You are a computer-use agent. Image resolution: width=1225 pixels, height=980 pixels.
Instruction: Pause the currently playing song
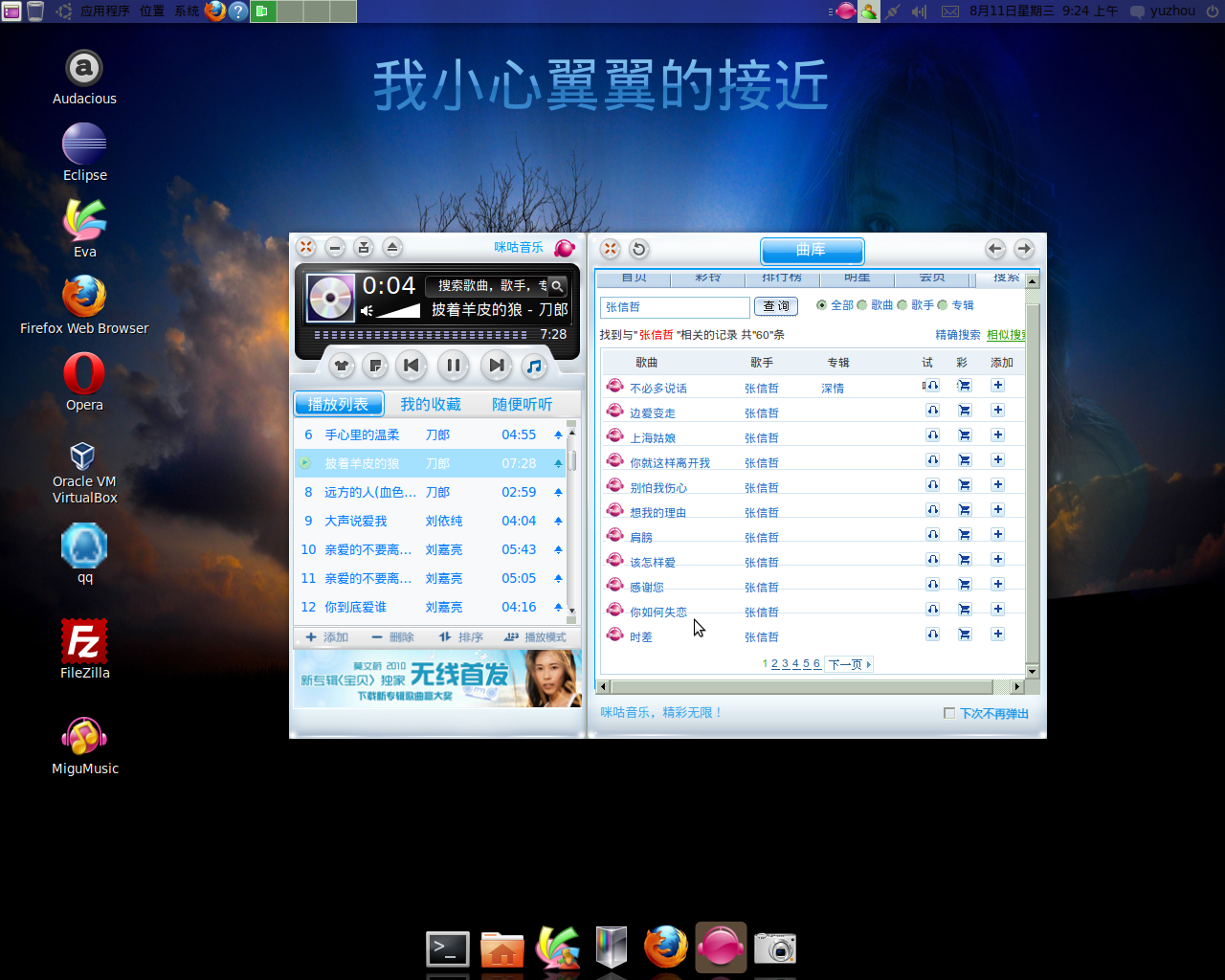[x=453, y=365]
